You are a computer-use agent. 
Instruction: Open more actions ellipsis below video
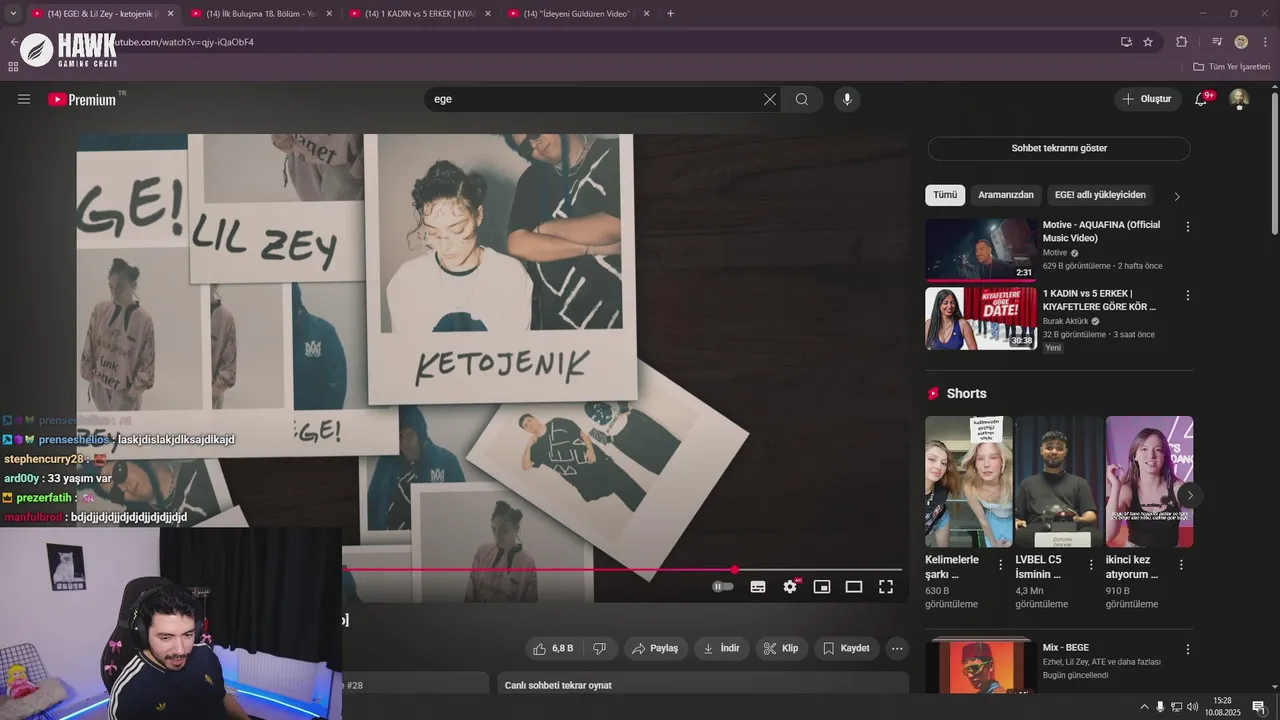tap(897, 648)
